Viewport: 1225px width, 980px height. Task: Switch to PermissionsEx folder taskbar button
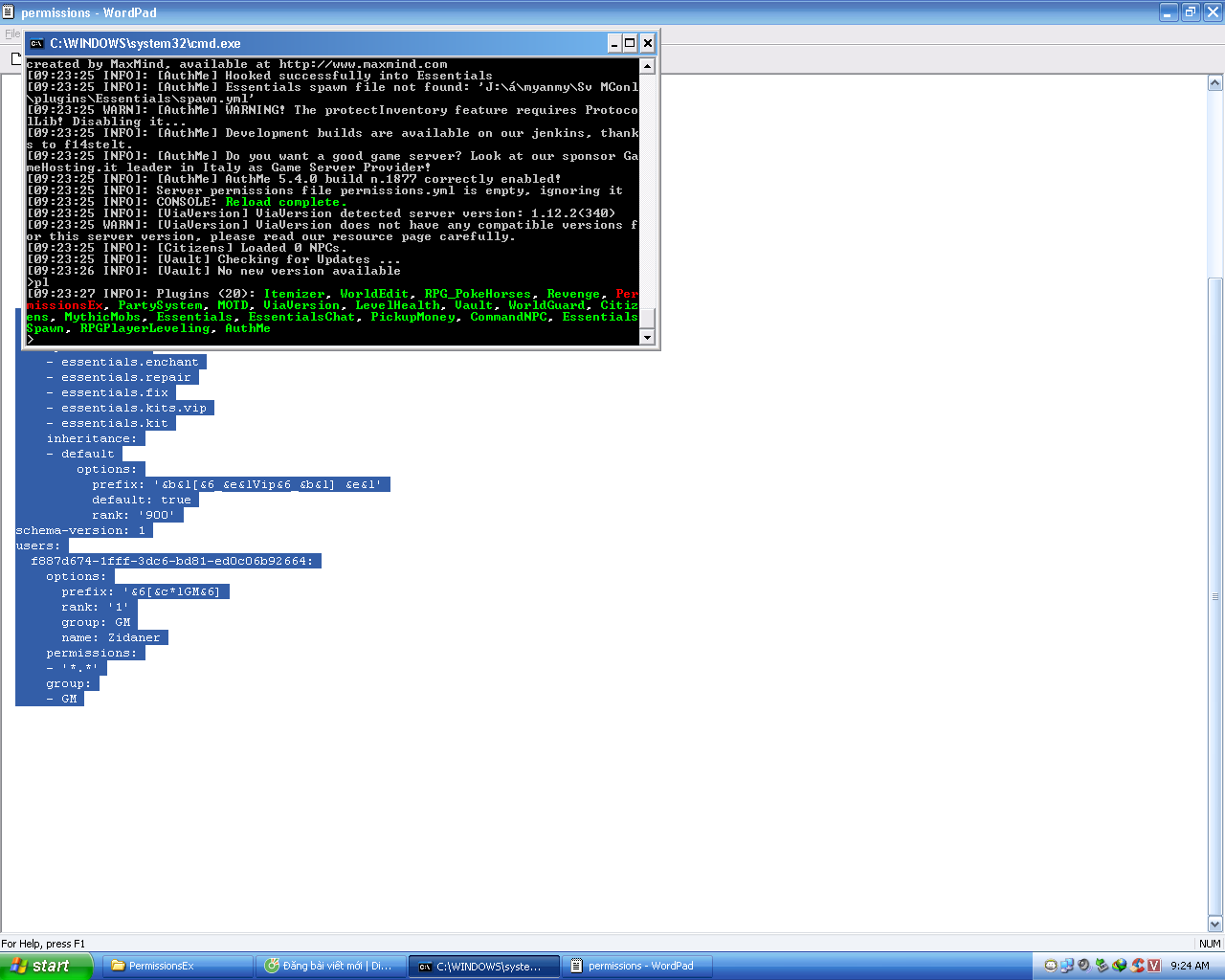pos(177,966)
